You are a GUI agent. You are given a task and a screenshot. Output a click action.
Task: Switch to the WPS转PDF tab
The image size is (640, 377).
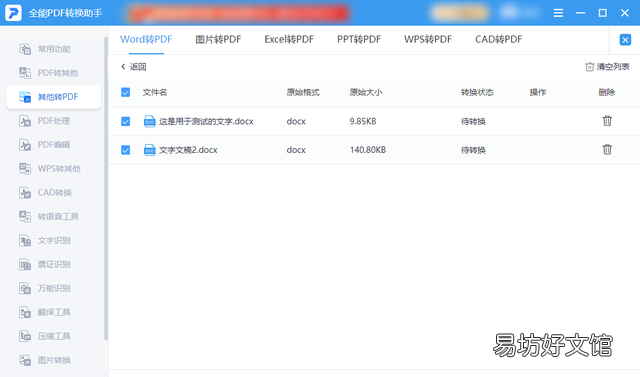click(x=428, y=40)
